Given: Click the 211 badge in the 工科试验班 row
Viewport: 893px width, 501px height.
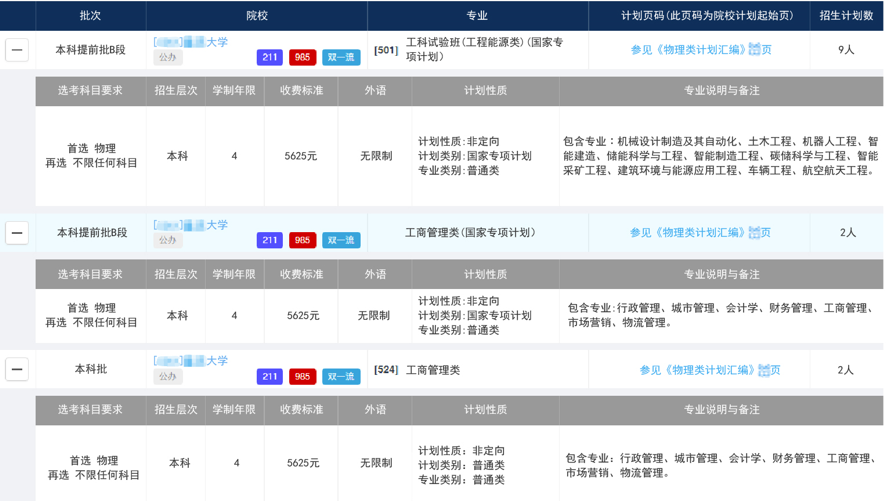Looking at the screenshot, I should point(269,57).
